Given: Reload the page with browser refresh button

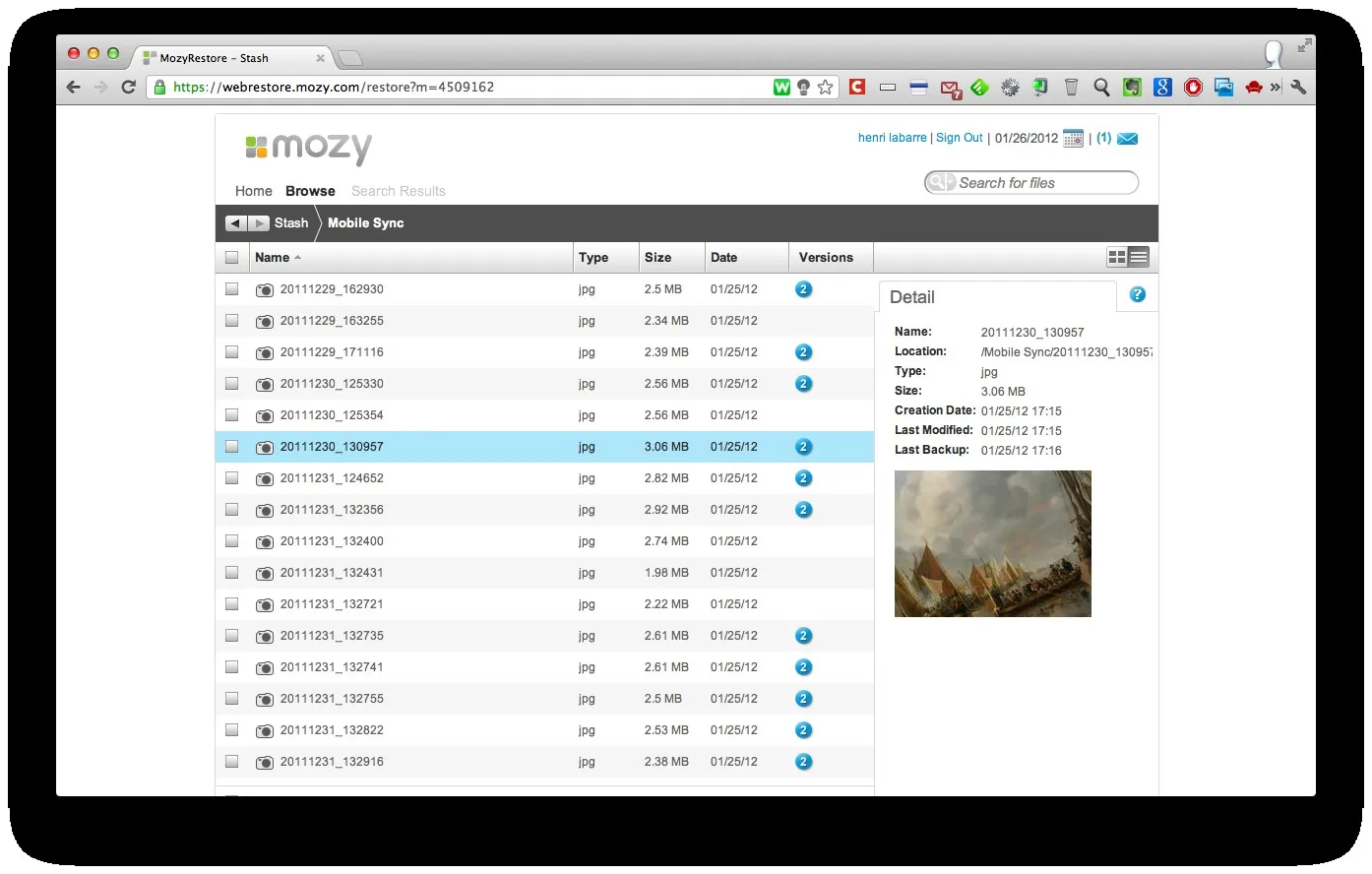Looking at the screenshot, I should pos(128,87).
